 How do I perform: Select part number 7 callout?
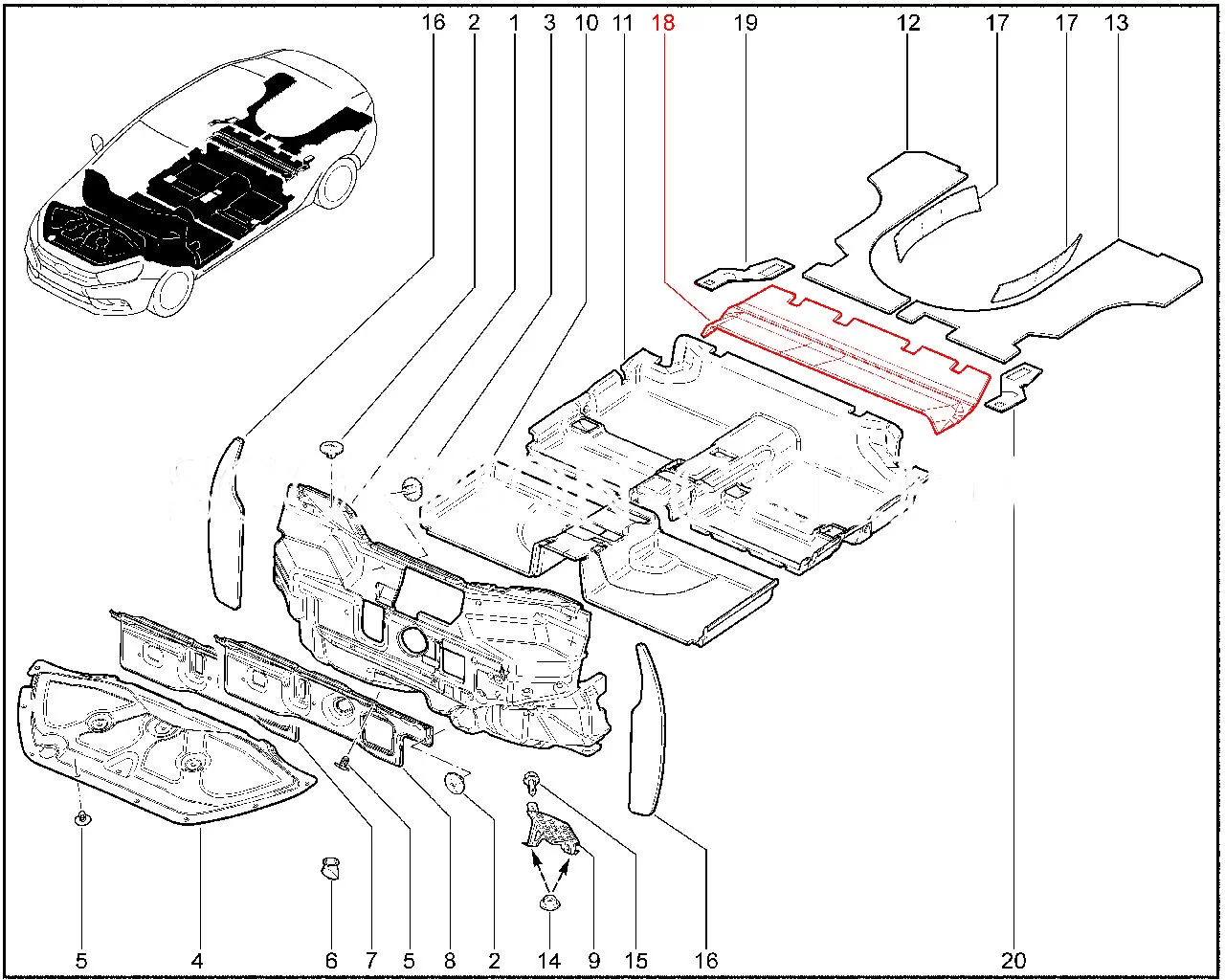[371, 960]
